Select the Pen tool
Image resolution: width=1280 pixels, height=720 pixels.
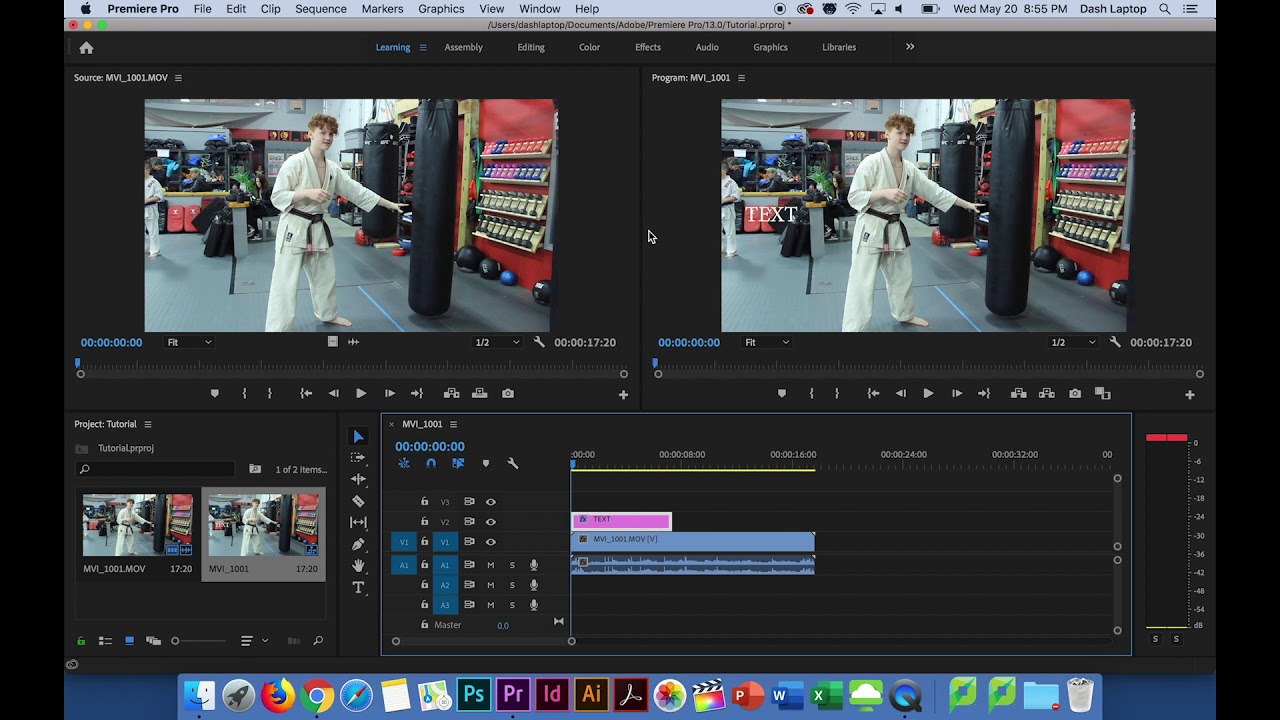358,544
